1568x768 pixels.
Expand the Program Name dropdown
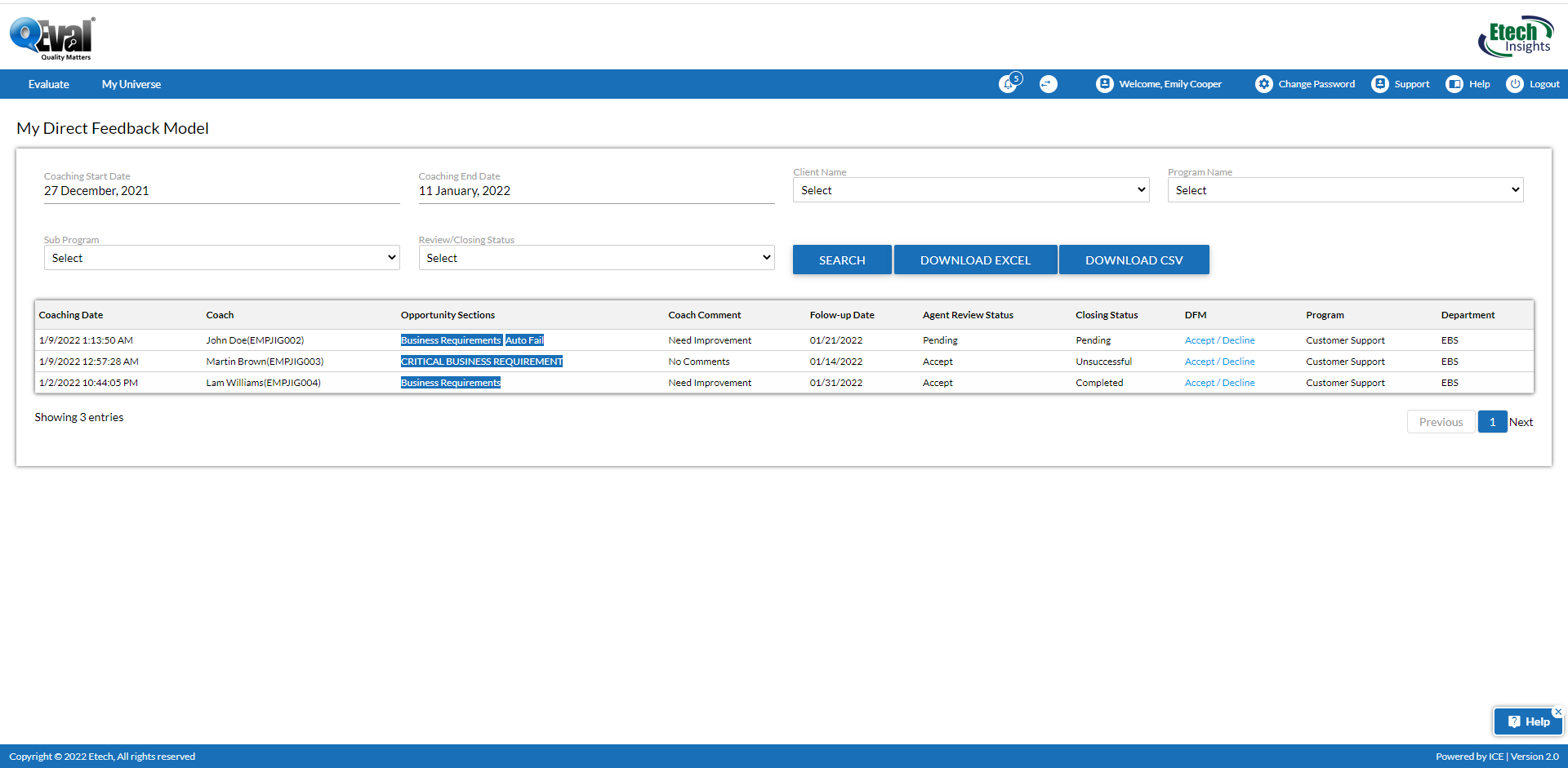click(1345, 190)
